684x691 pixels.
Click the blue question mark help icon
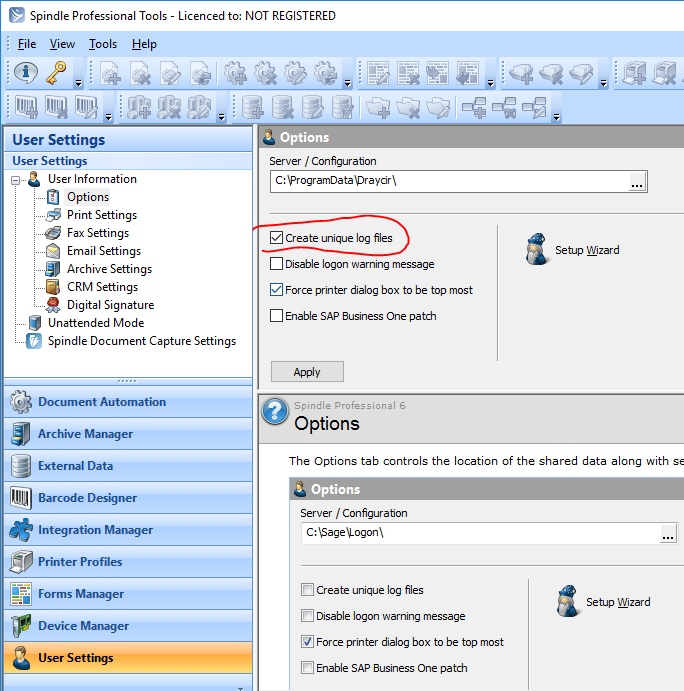tap(275, 411)
